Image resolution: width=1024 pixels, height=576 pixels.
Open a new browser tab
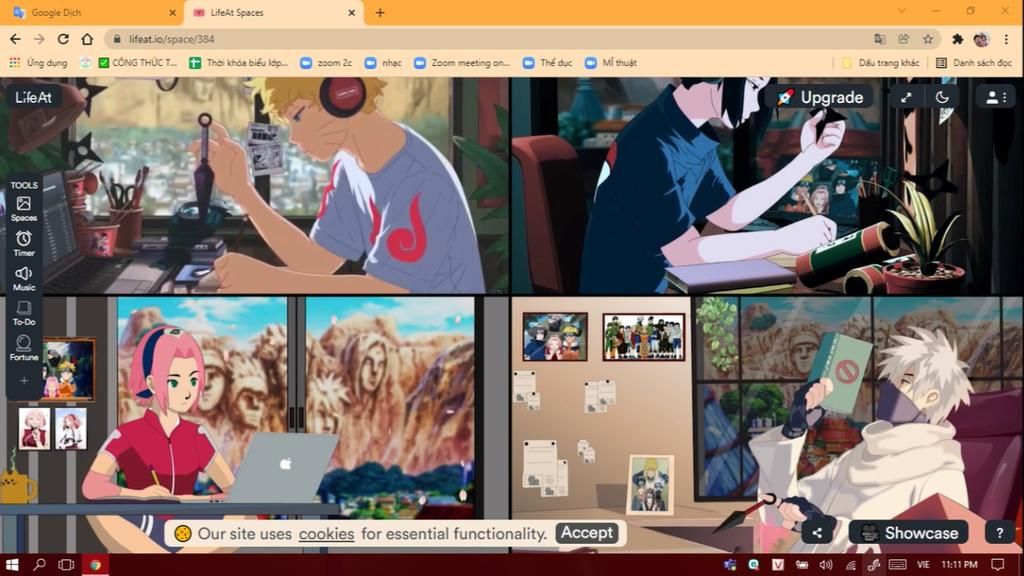click(x=380, y=12)
